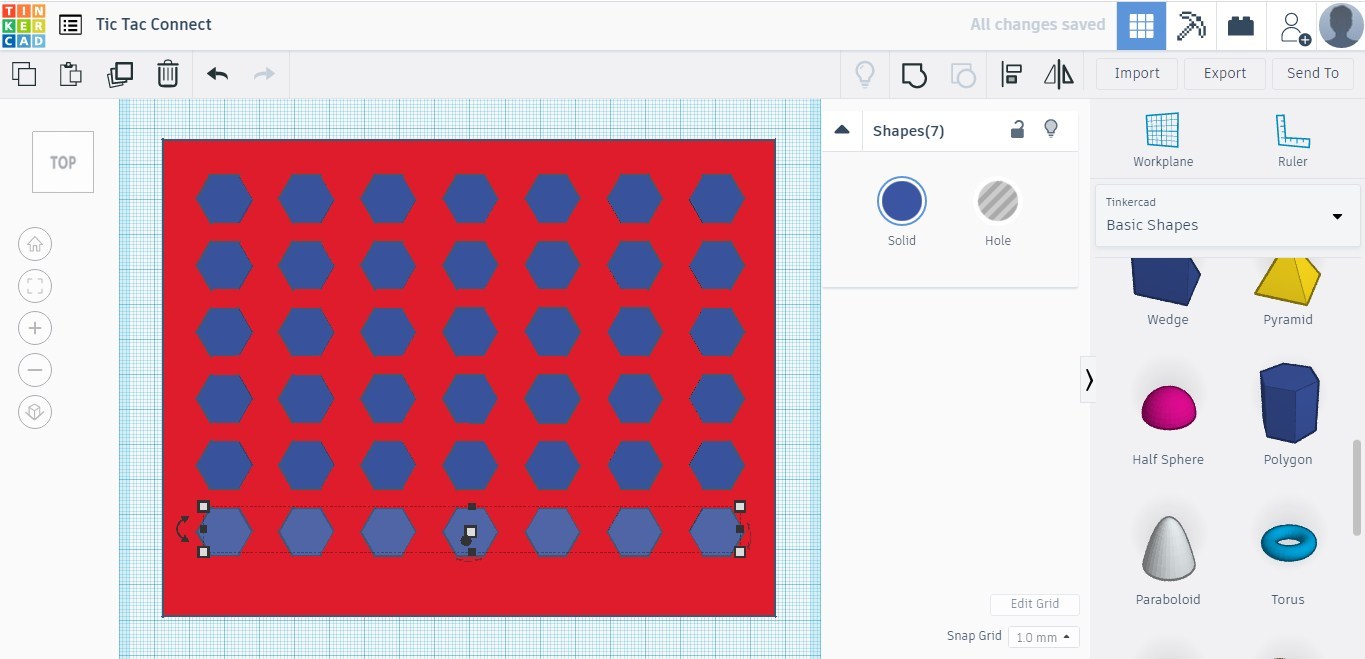1365x659 pixels.
Task: Delete the selected shapes
Action: [x=167, y=73]
